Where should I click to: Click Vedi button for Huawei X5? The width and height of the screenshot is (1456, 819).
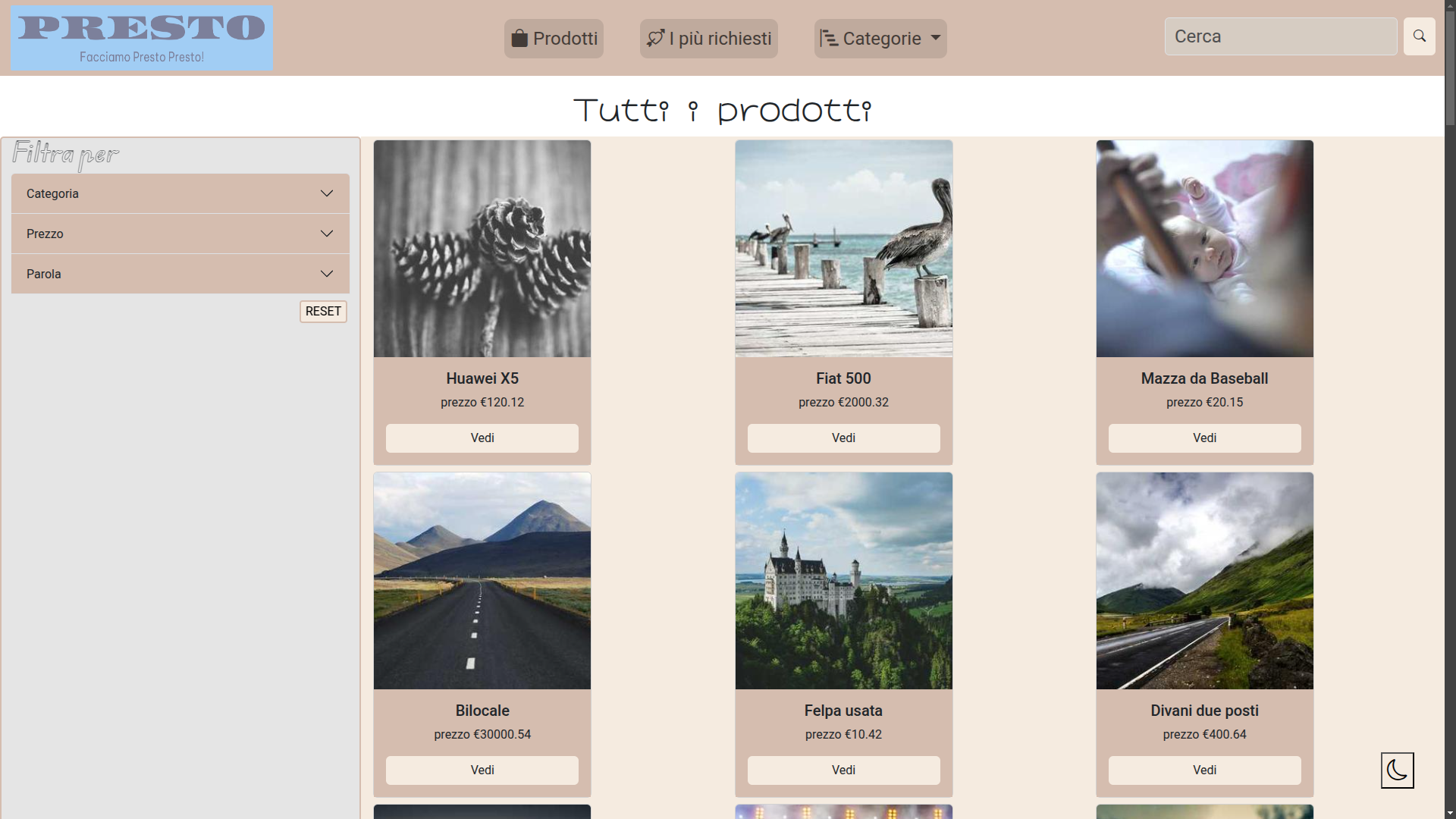(x=482, y=438)
